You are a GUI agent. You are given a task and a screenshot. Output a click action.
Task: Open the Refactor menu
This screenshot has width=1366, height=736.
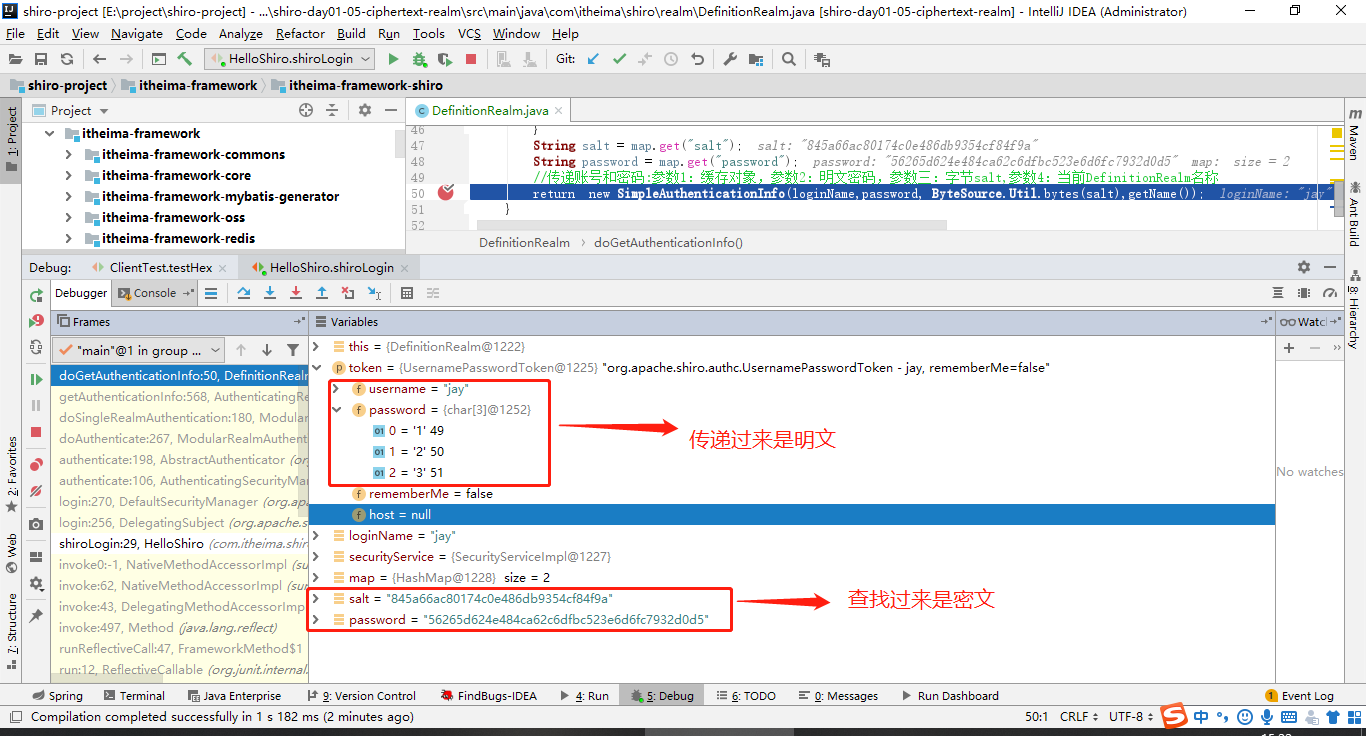(300, 33)
